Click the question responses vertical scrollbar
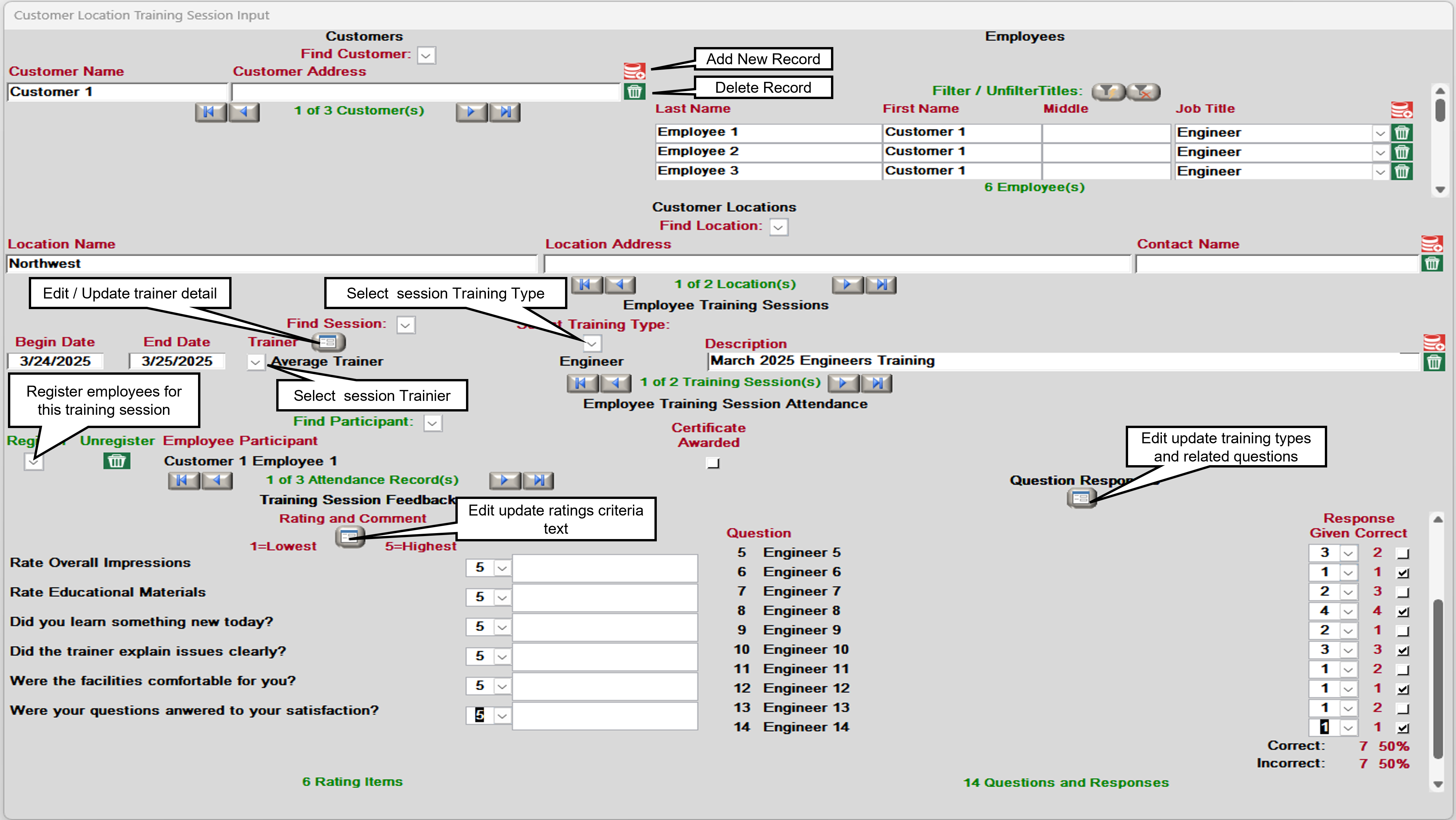The image size is (1456, 820). click(1437, 679)
